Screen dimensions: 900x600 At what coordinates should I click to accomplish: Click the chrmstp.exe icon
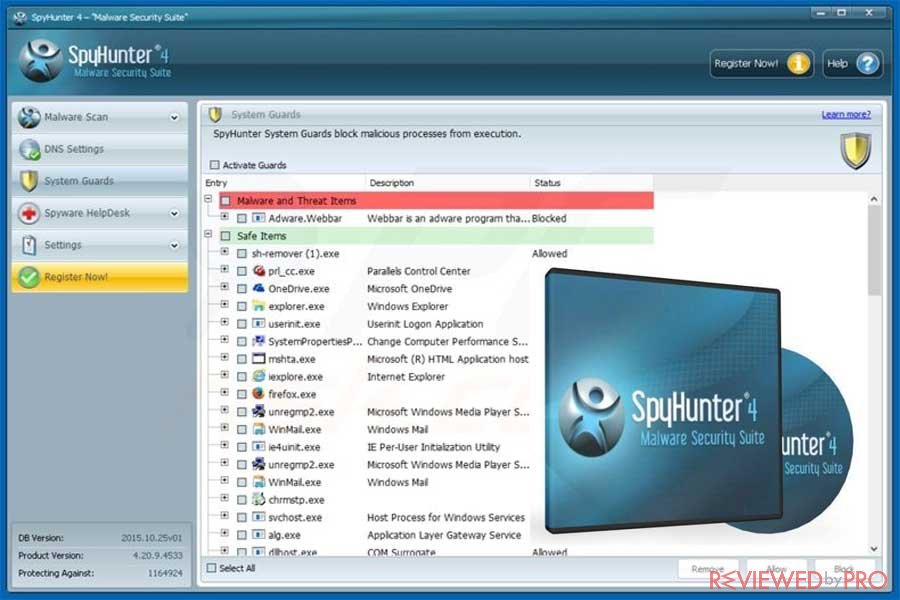(x=259, y=499)
